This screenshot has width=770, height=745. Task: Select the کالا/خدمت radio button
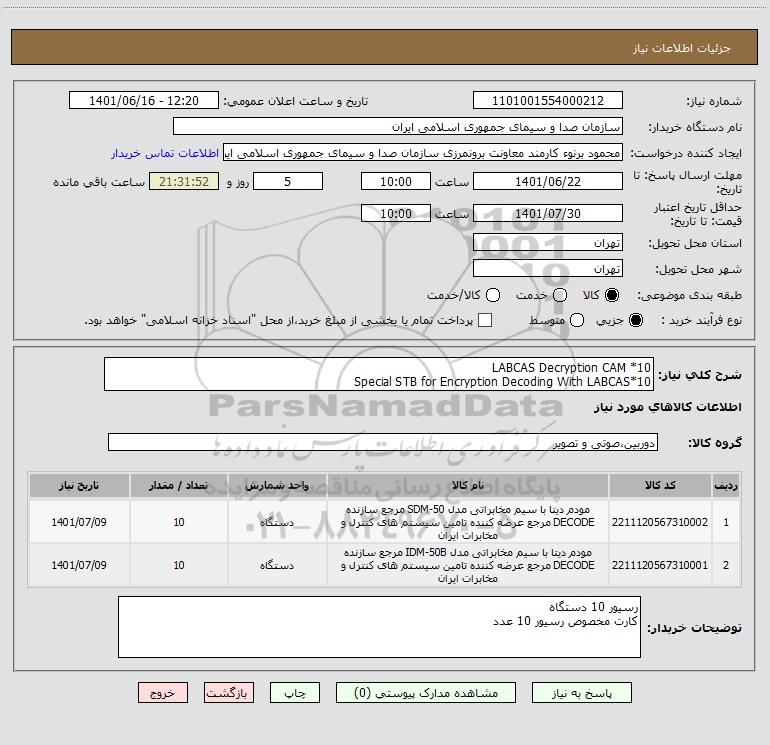[493, 295]
